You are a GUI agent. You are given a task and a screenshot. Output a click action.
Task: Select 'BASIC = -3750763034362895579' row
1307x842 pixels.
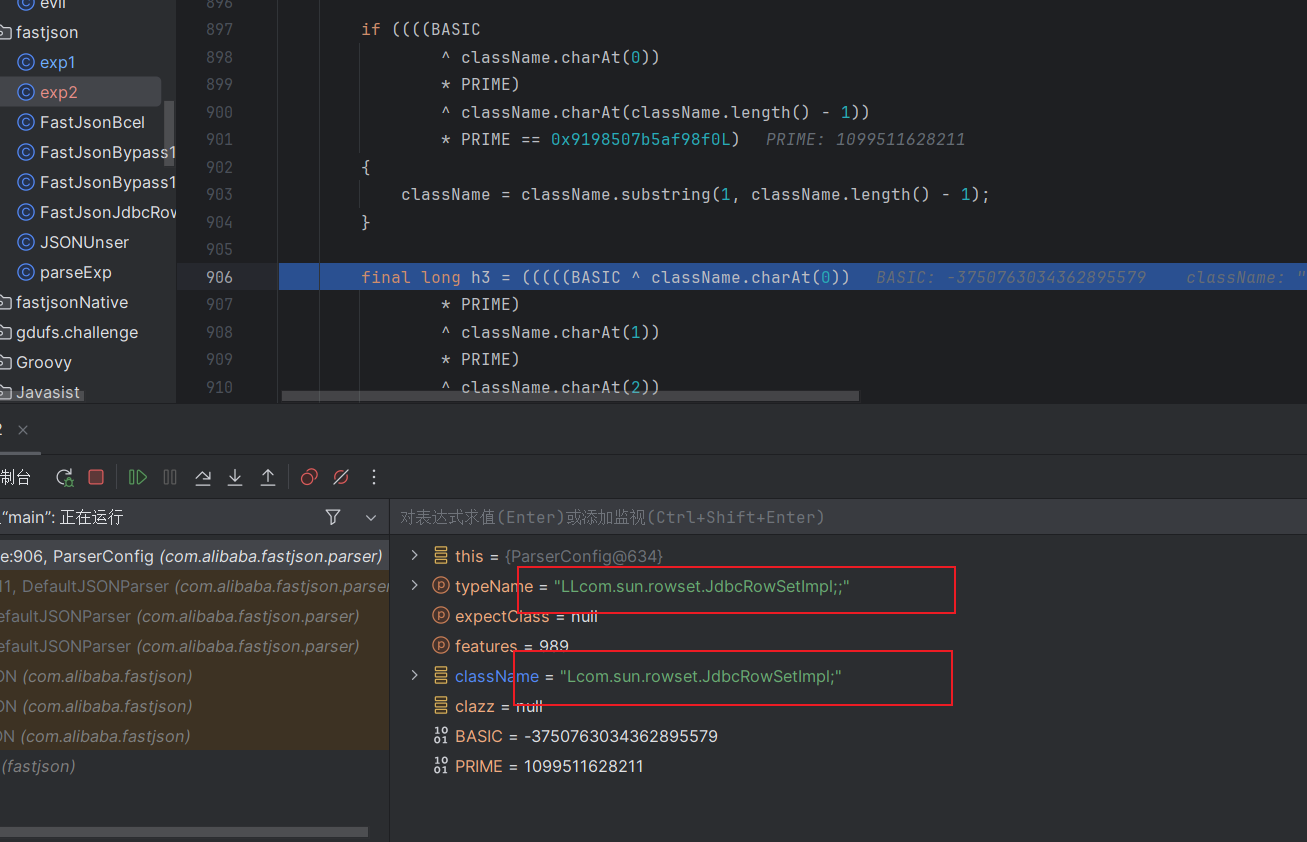[x=575, y=736]
